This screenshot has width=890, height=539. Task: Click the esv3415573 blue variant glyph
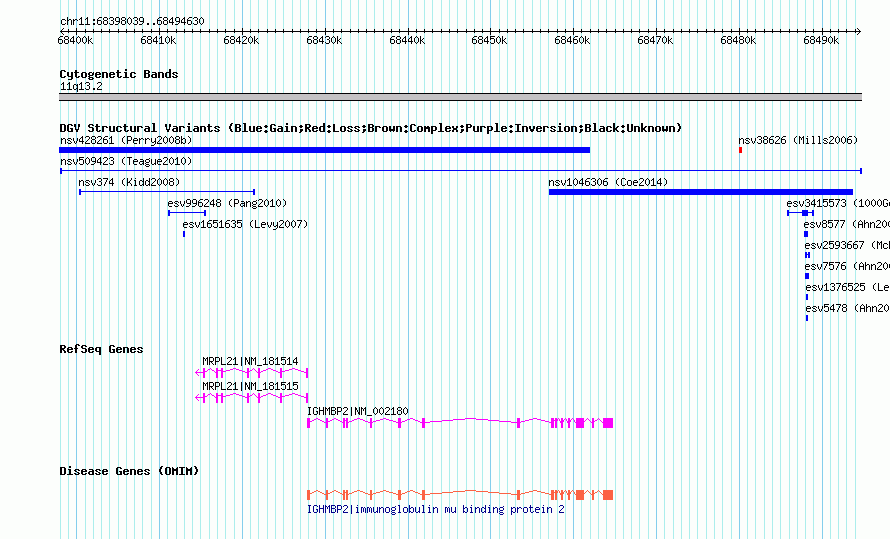click(800, 213)
